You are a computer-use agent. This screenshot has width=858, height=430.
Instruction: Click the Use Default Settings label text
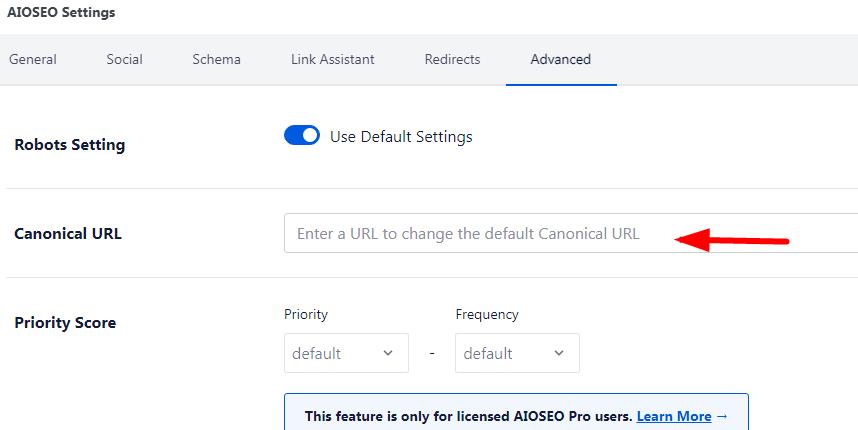click(x=401, y=136)
